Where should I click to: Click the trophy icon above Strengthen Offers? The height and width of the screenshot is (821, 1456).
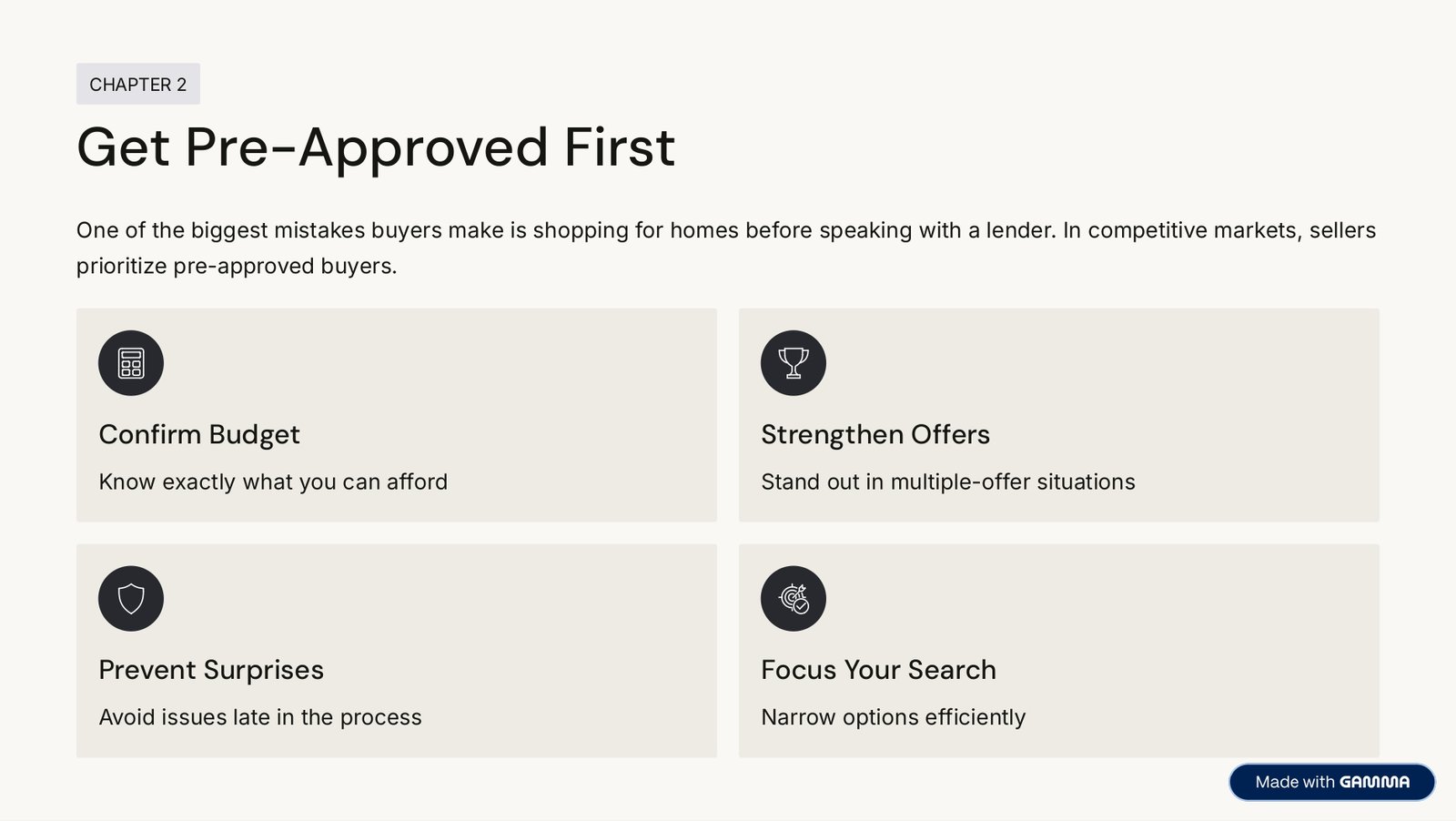click(794, 363)
